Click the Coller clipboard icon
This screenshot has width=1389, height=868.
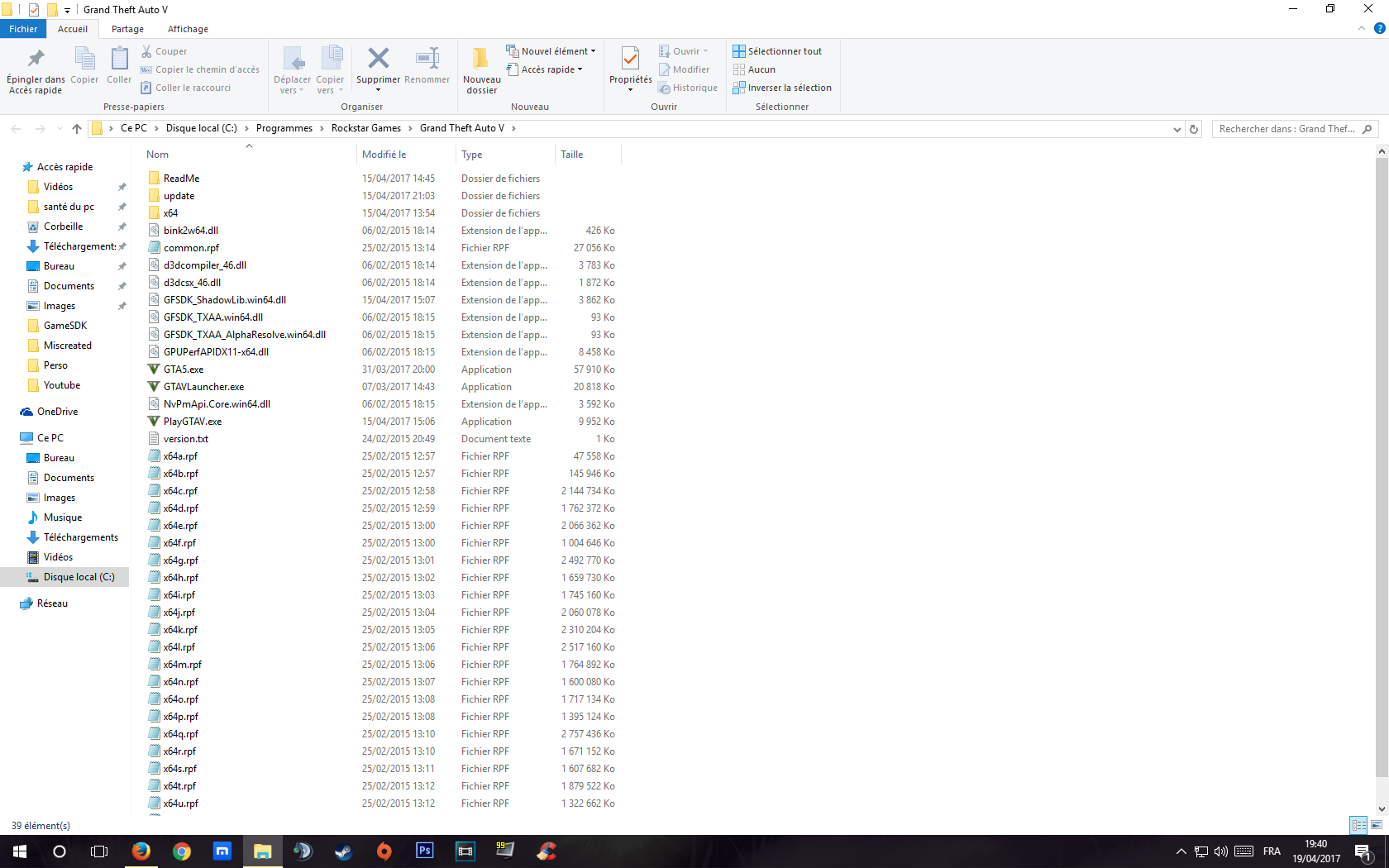[x=119, y=58]
